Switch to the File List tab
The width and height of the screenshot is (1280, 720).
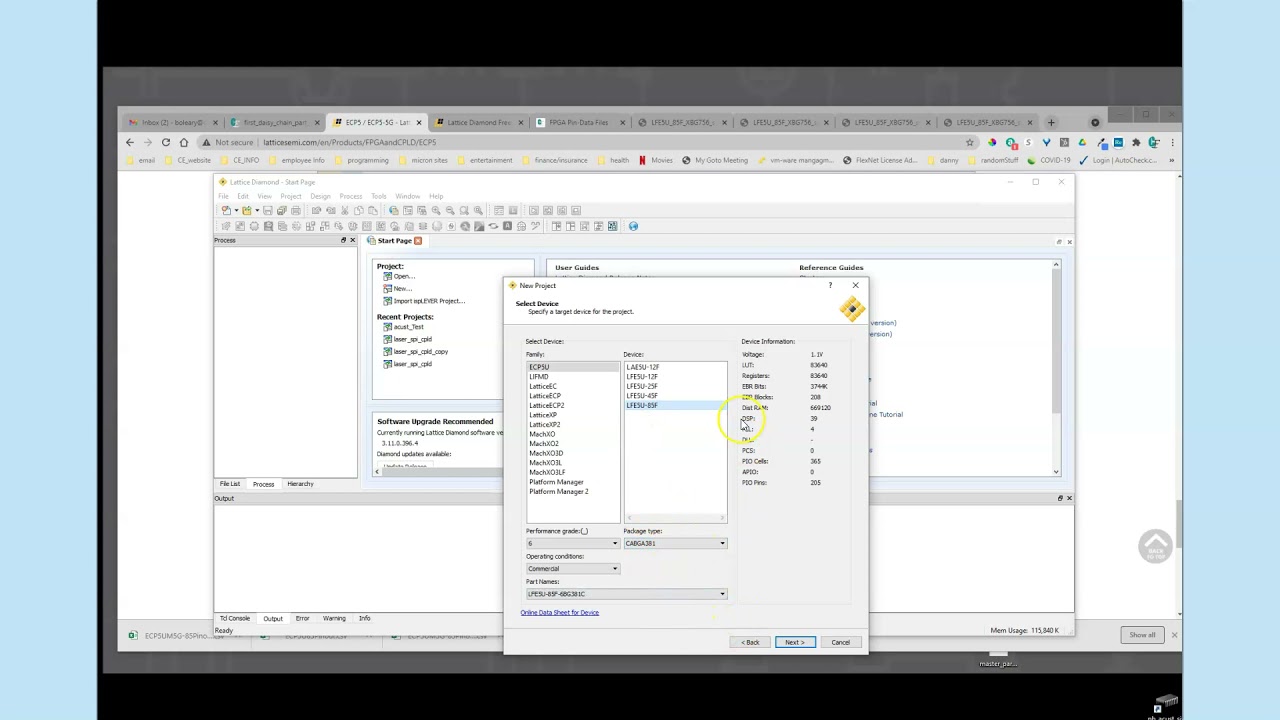coord(230,484)
